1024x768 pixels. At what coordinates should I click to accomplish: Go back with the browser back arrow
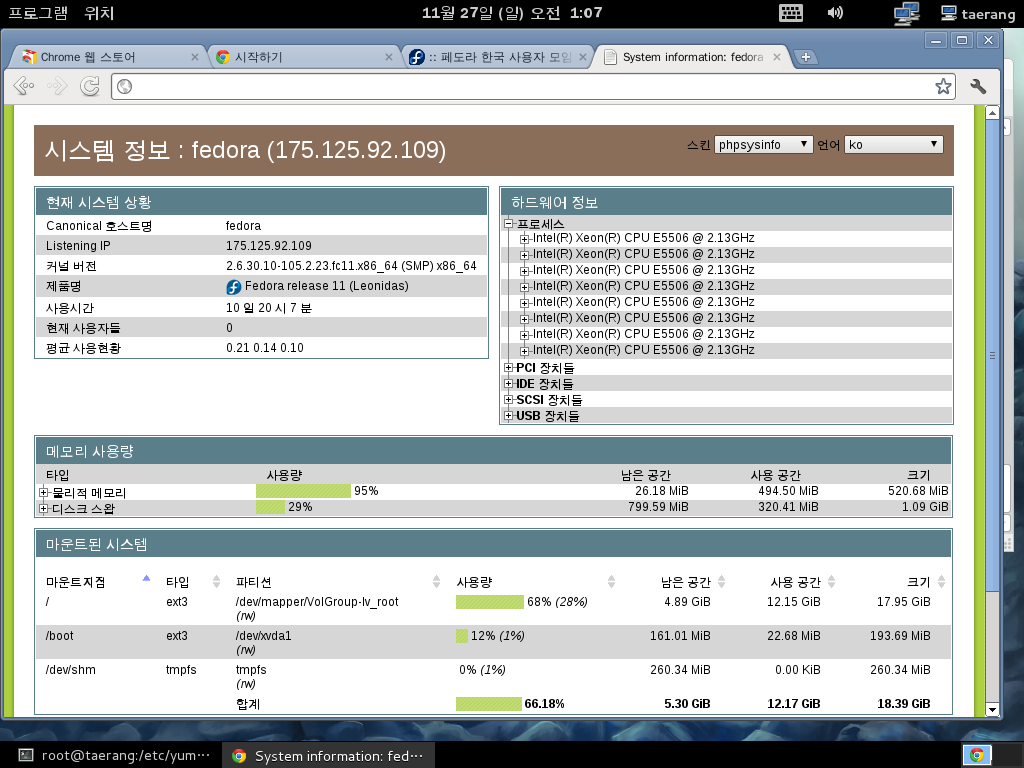pyautogui.click(x=24, y=86)
